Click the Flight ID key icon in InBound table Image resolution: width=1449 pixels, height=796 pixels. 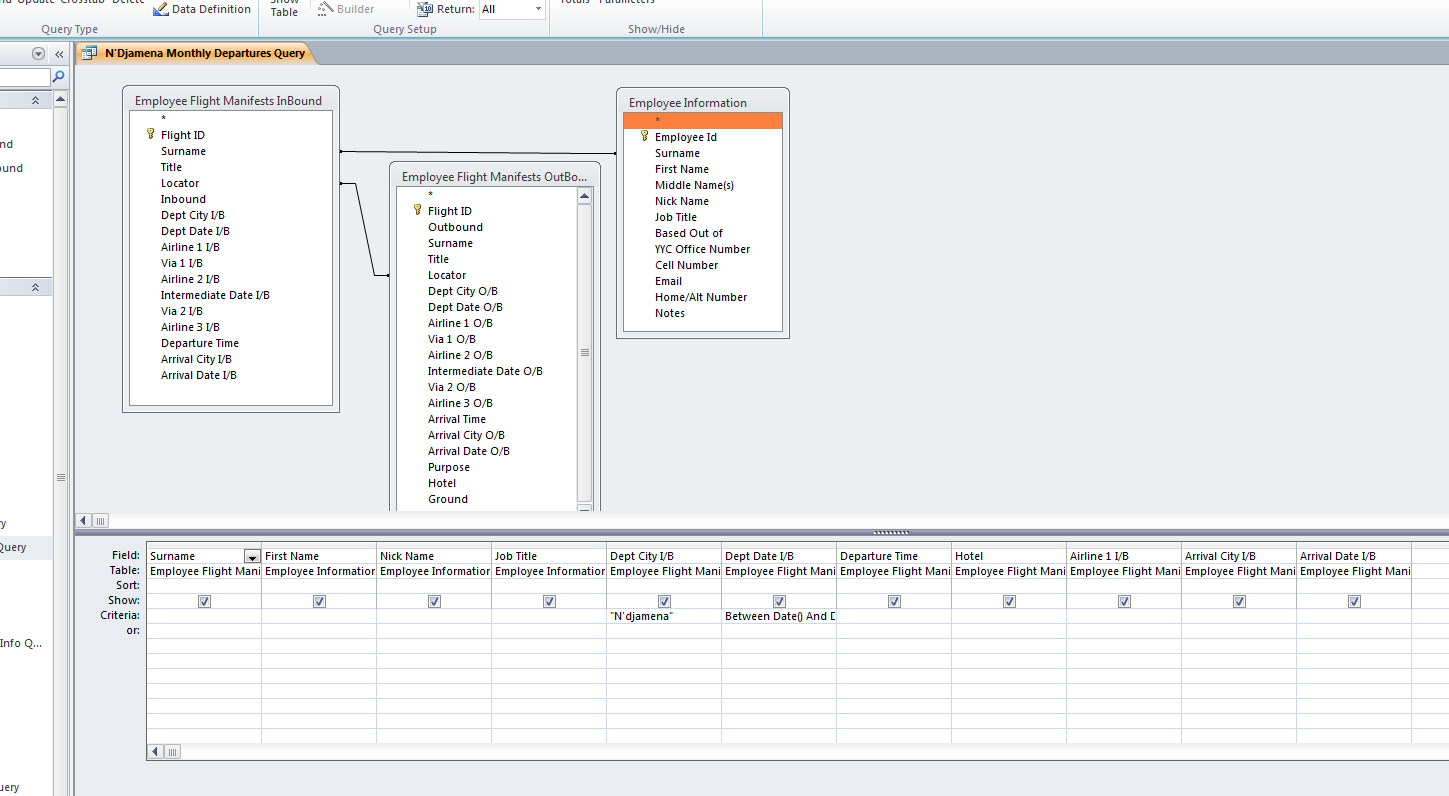coord(151,134)
